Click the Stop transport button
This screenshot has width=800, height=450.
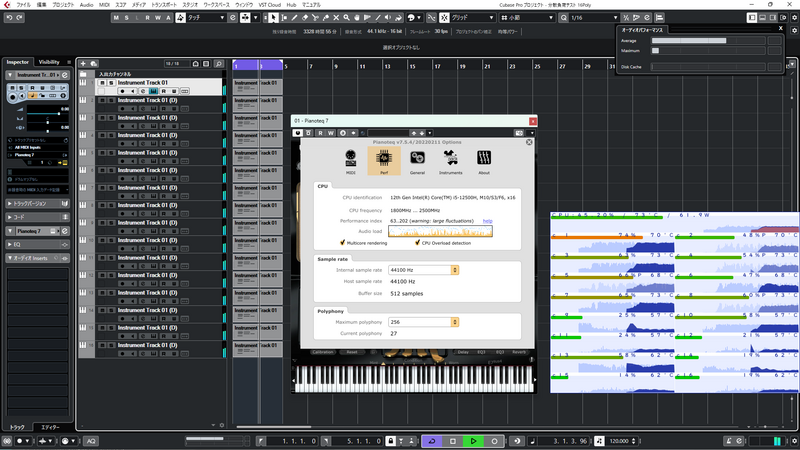click(x=453, y=441)
